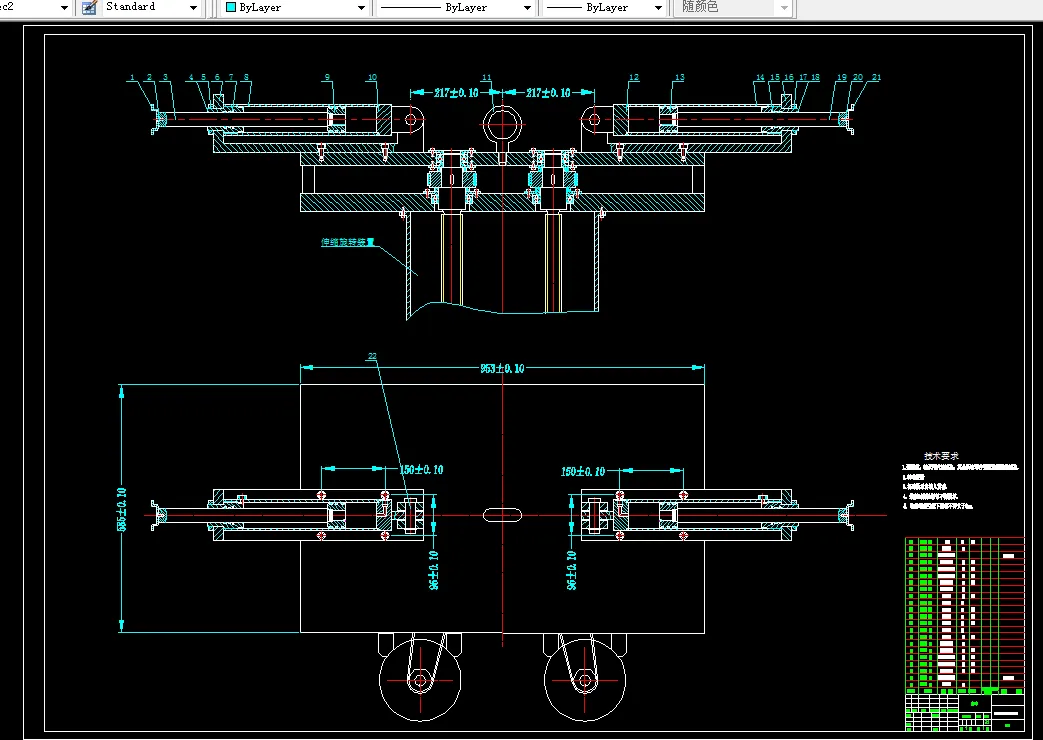Open the Standard style dropdown
Screen dimensions: 1043x740
[193, 7]
